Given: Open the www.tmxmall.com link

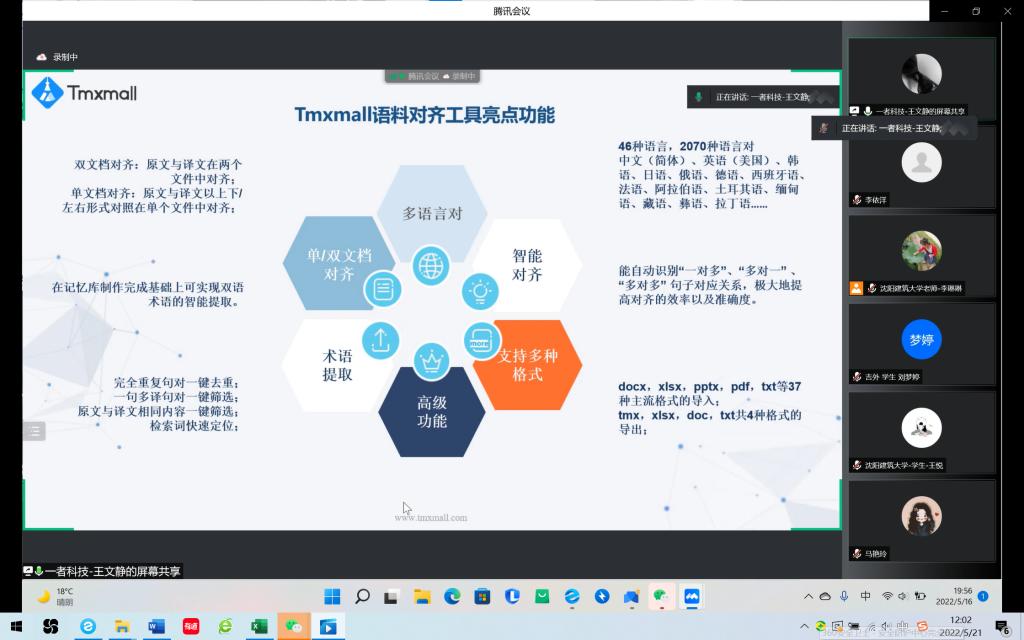Looking at the screenshot, I should (431, 518).
